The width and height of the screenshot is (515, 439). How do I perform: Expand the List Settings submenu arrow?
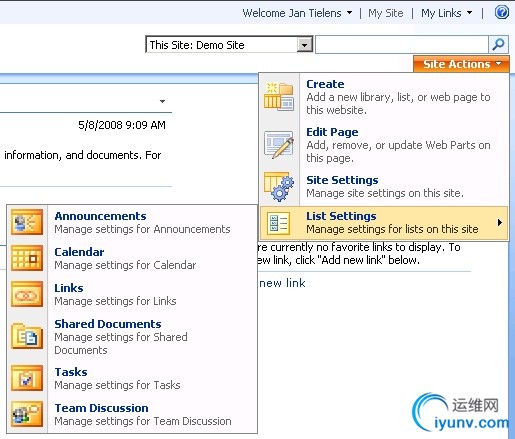(x=499, y=223)
